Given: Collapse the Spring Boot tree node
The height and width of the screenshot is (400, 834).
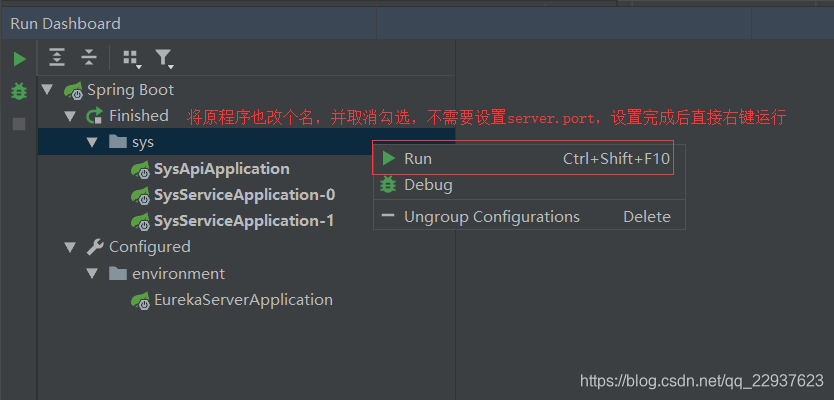Looking at the screenshot, I should [x=48, y=89].
